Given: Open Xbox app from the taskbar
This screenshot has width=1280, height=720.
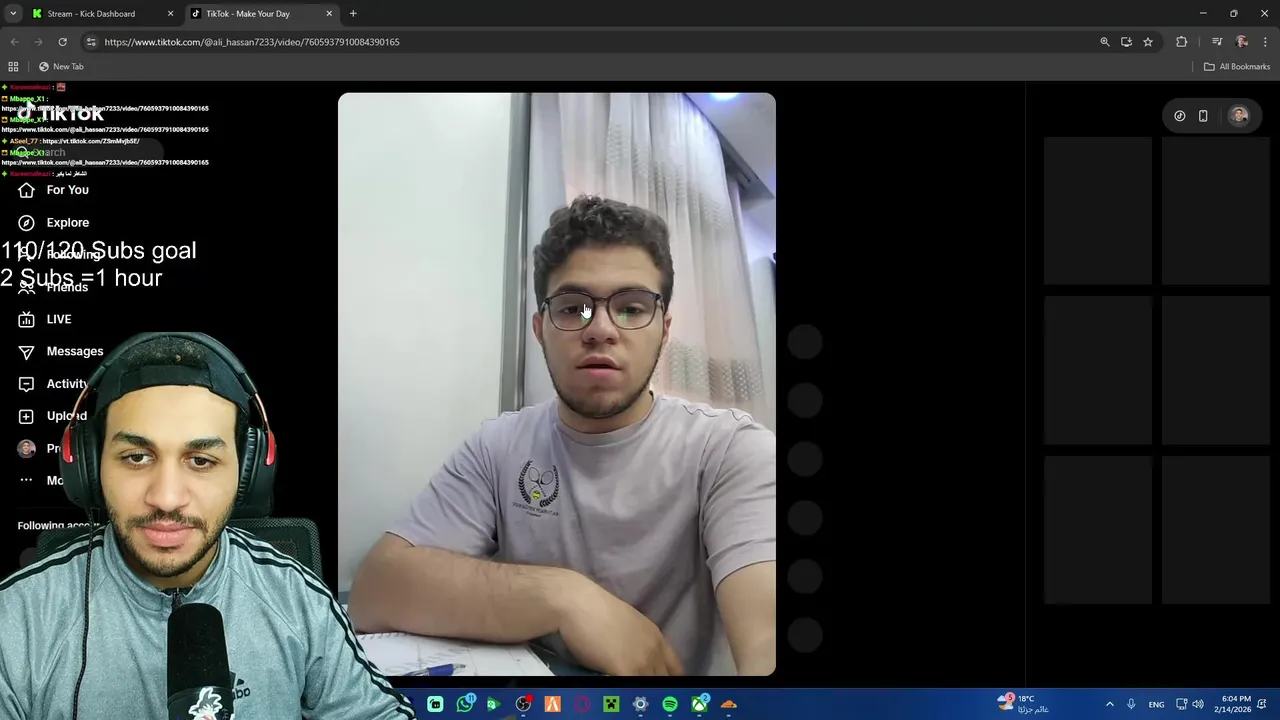Looking at the screenshot, I should click(699, 705).
